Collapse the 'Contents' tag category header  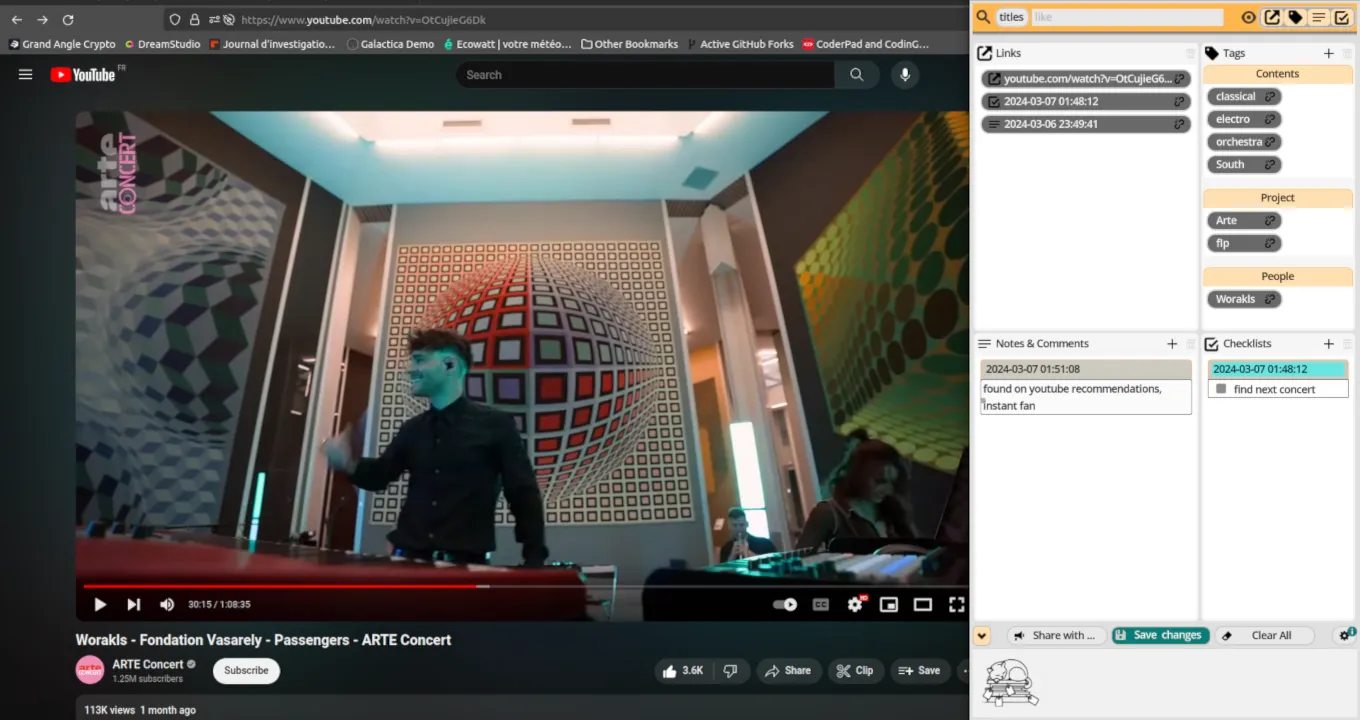point(1278,74)
